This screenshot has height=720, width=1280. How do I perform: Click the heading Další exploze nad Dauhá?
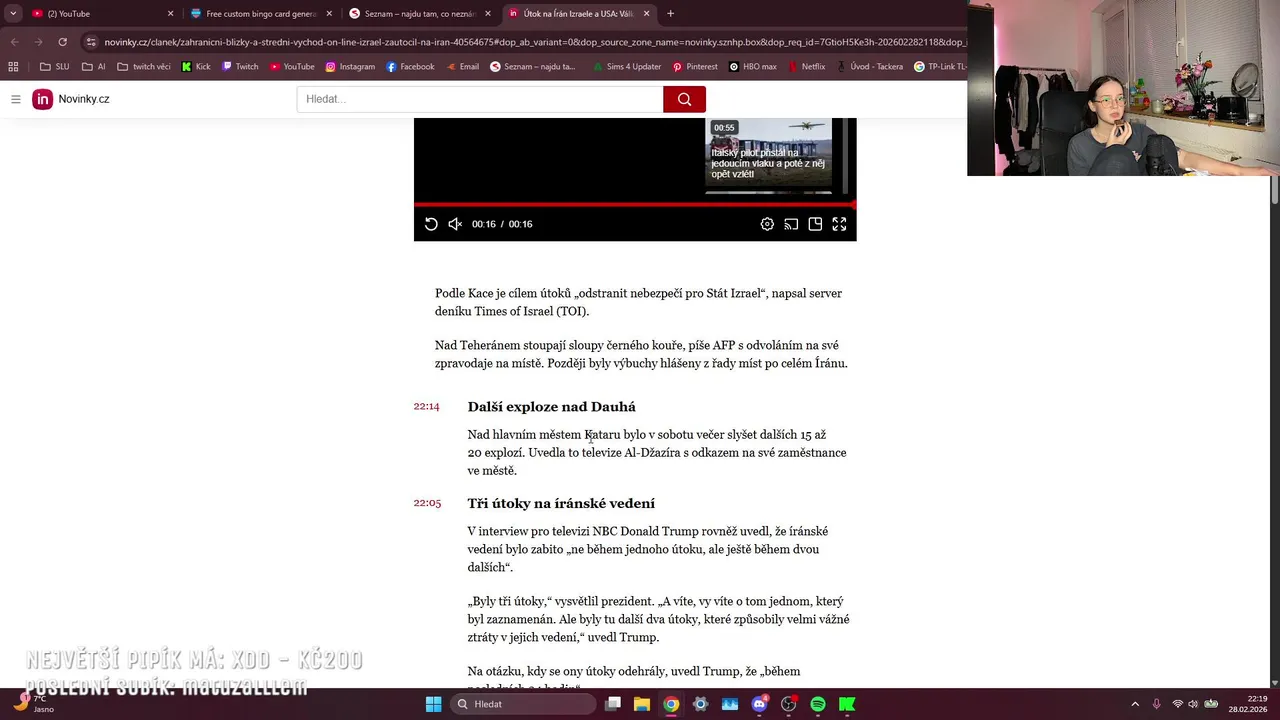[551, 407]
